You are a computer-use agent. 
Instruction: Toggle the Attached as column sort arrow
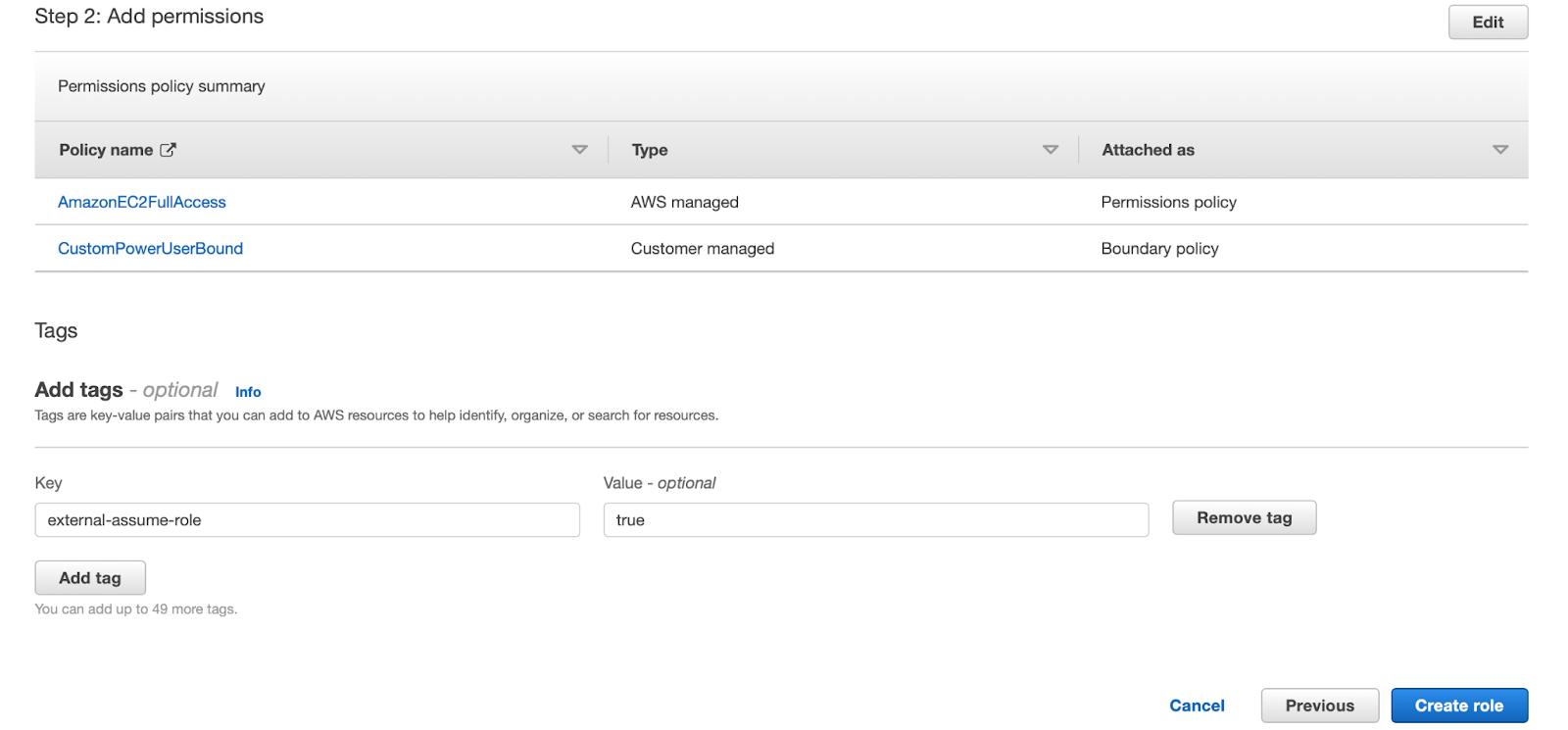(1499, 150)
